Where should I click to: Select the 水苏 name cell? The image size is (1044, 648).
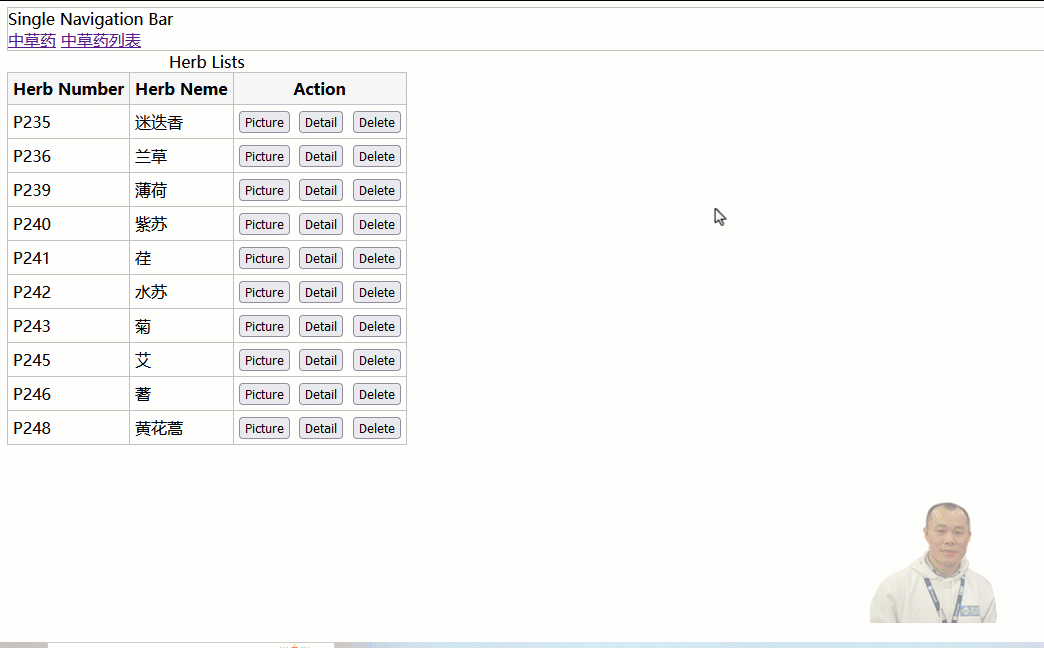[181, 292]
